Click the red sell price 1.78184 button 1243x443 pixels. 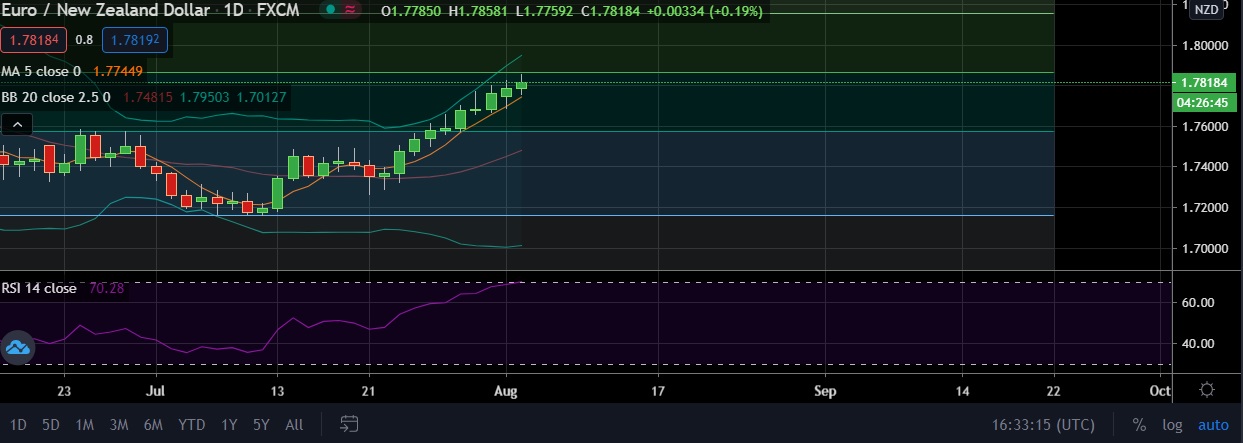pos(32,41)
